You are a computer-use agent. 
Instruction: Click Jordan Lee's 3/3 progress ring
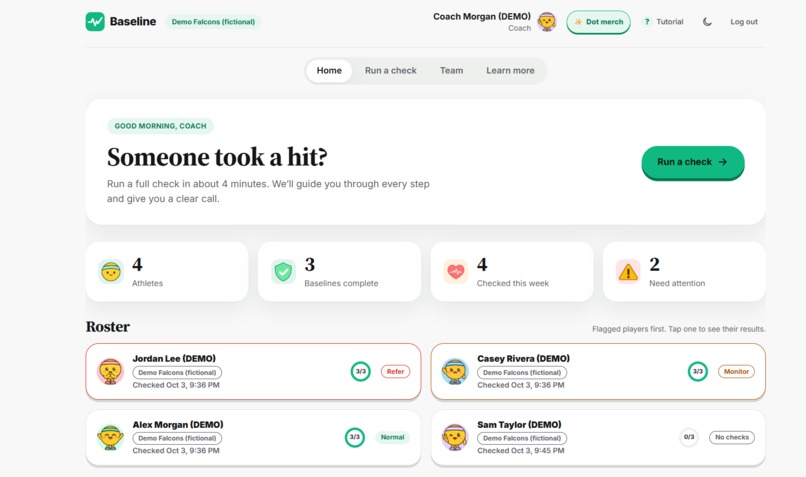[x=361, y=371]
